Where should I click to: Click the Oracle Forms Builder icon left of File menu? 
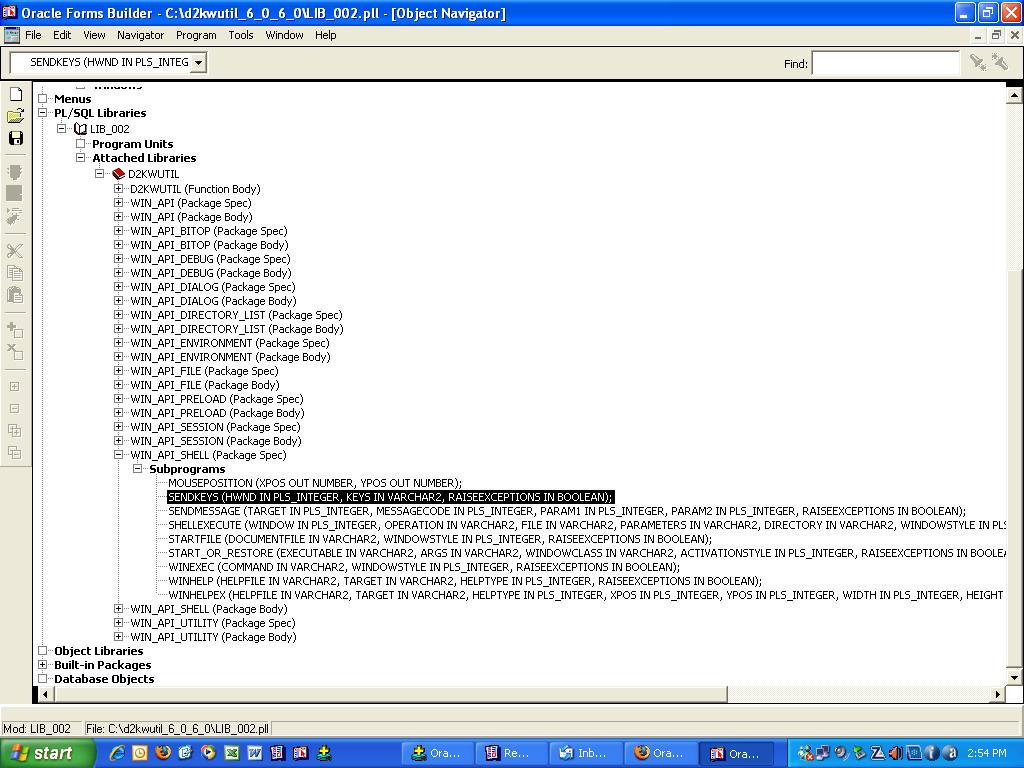coord(12,35)
